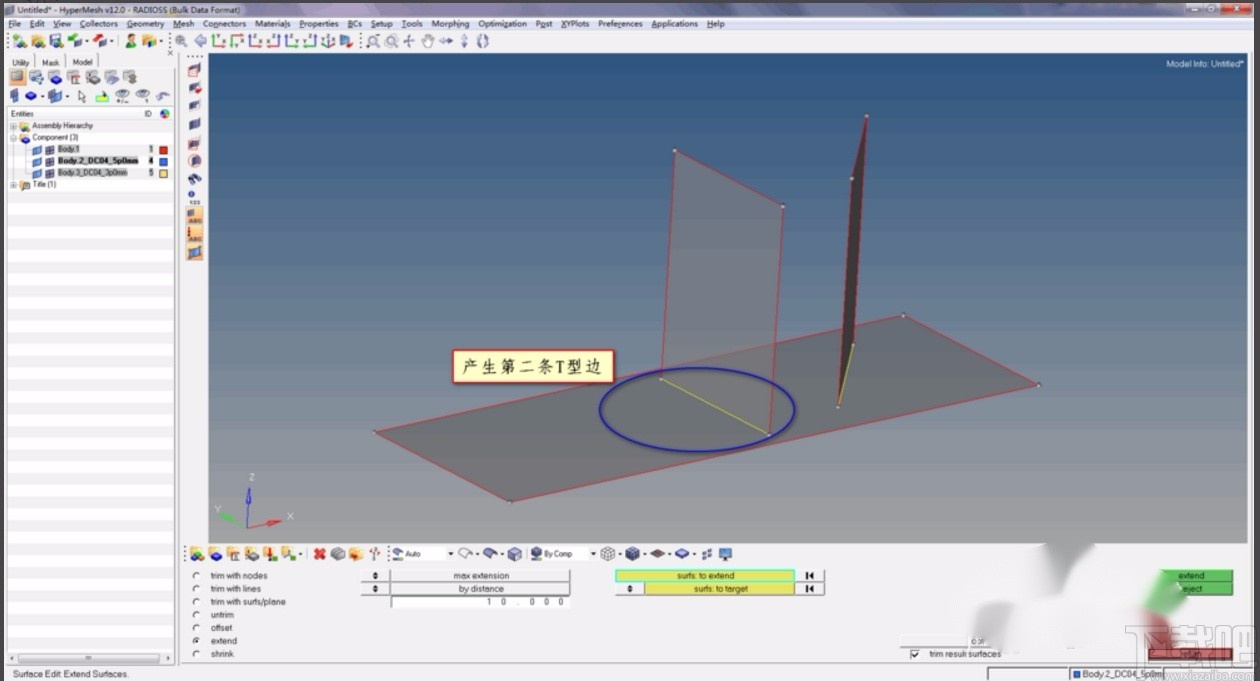Screen dimensions: 1260x681
Task: Click the monitor display icon in bottom toolbar
Action: 726,554
